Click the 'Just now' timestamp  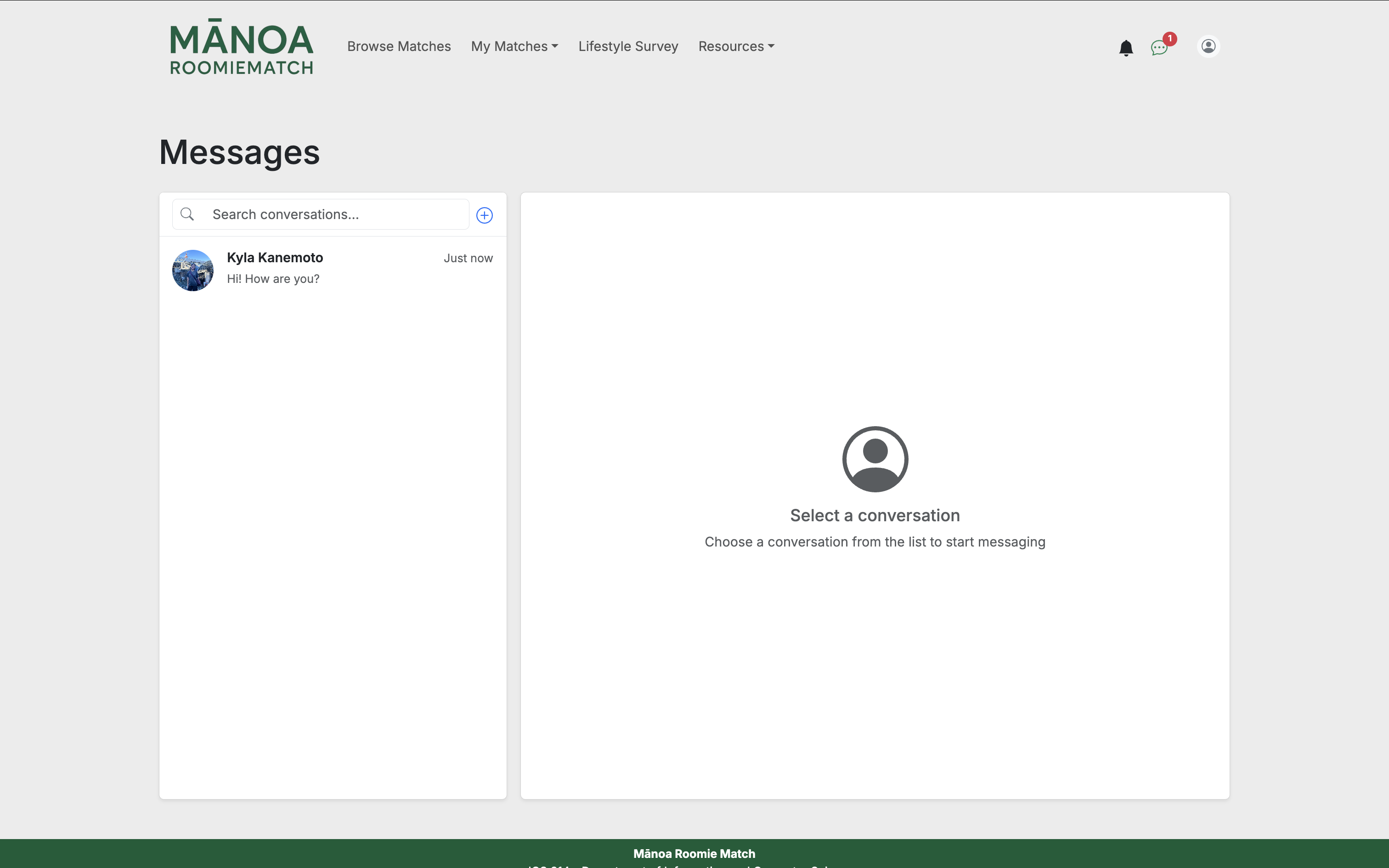click(468, 258)
